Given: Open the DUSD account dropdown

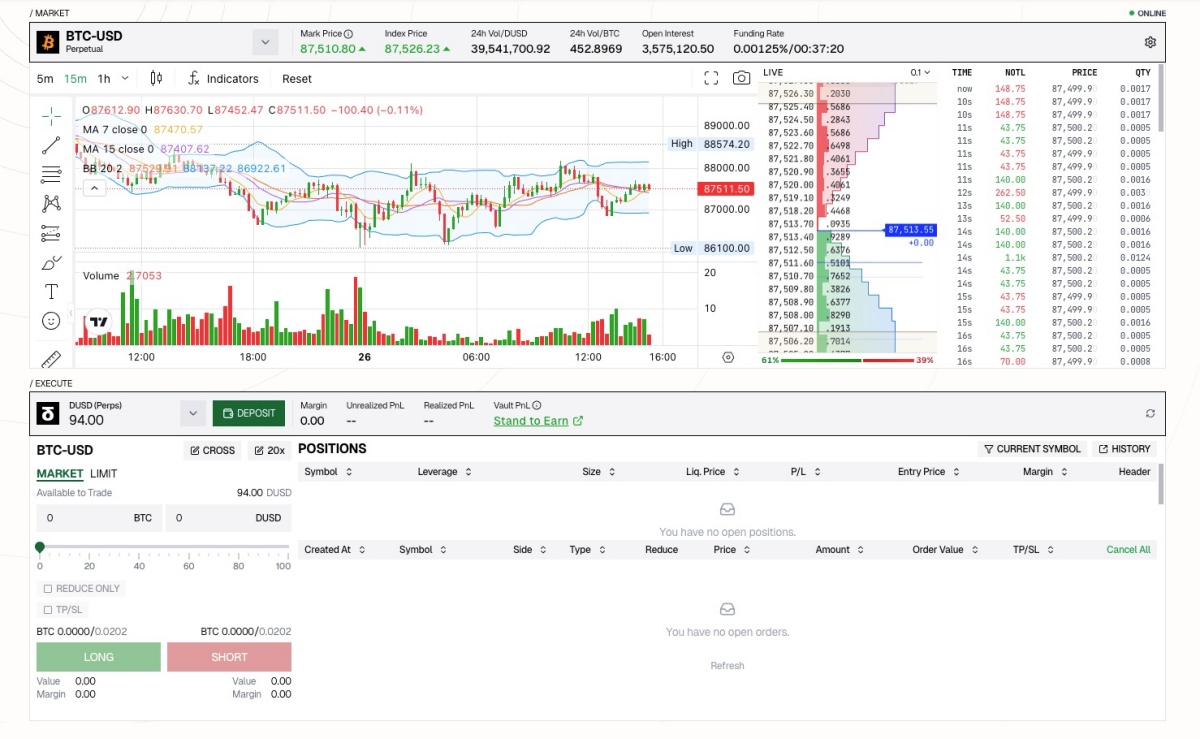Looking at the screenshot, I should click(193, 413).
